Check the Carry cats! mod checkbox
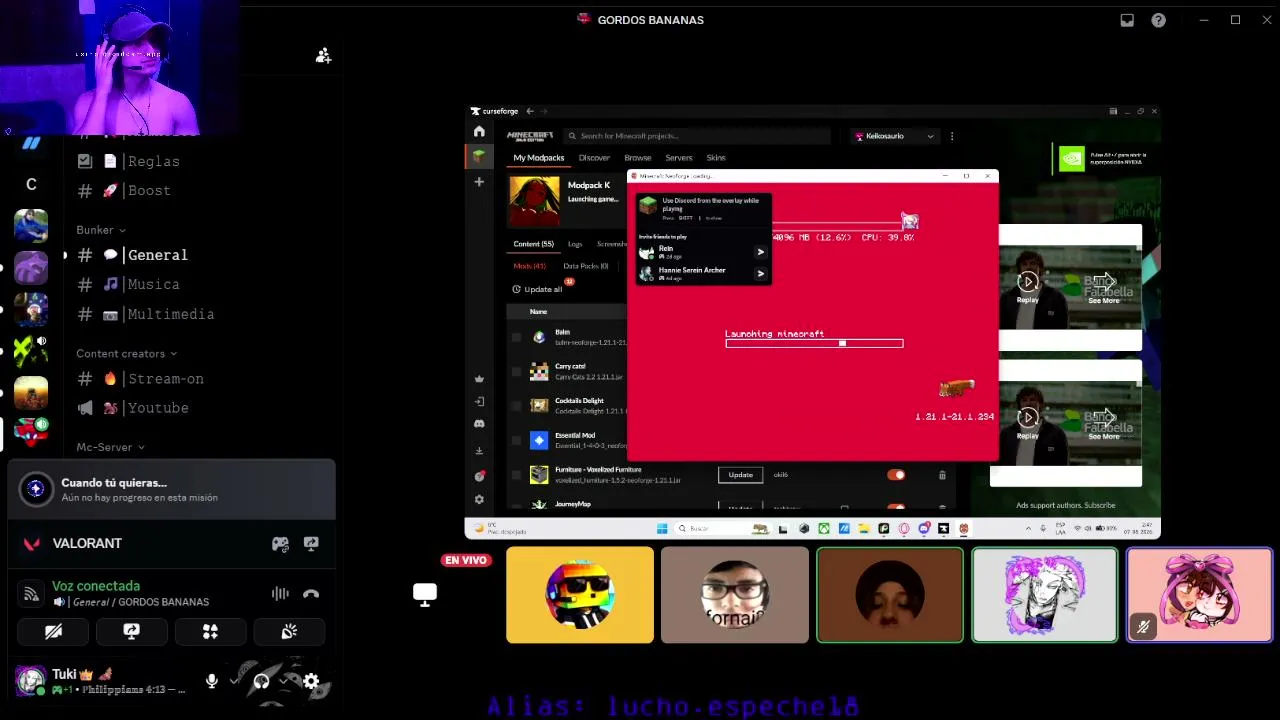This screenshot has width=1280, height=720. [516, 371]
